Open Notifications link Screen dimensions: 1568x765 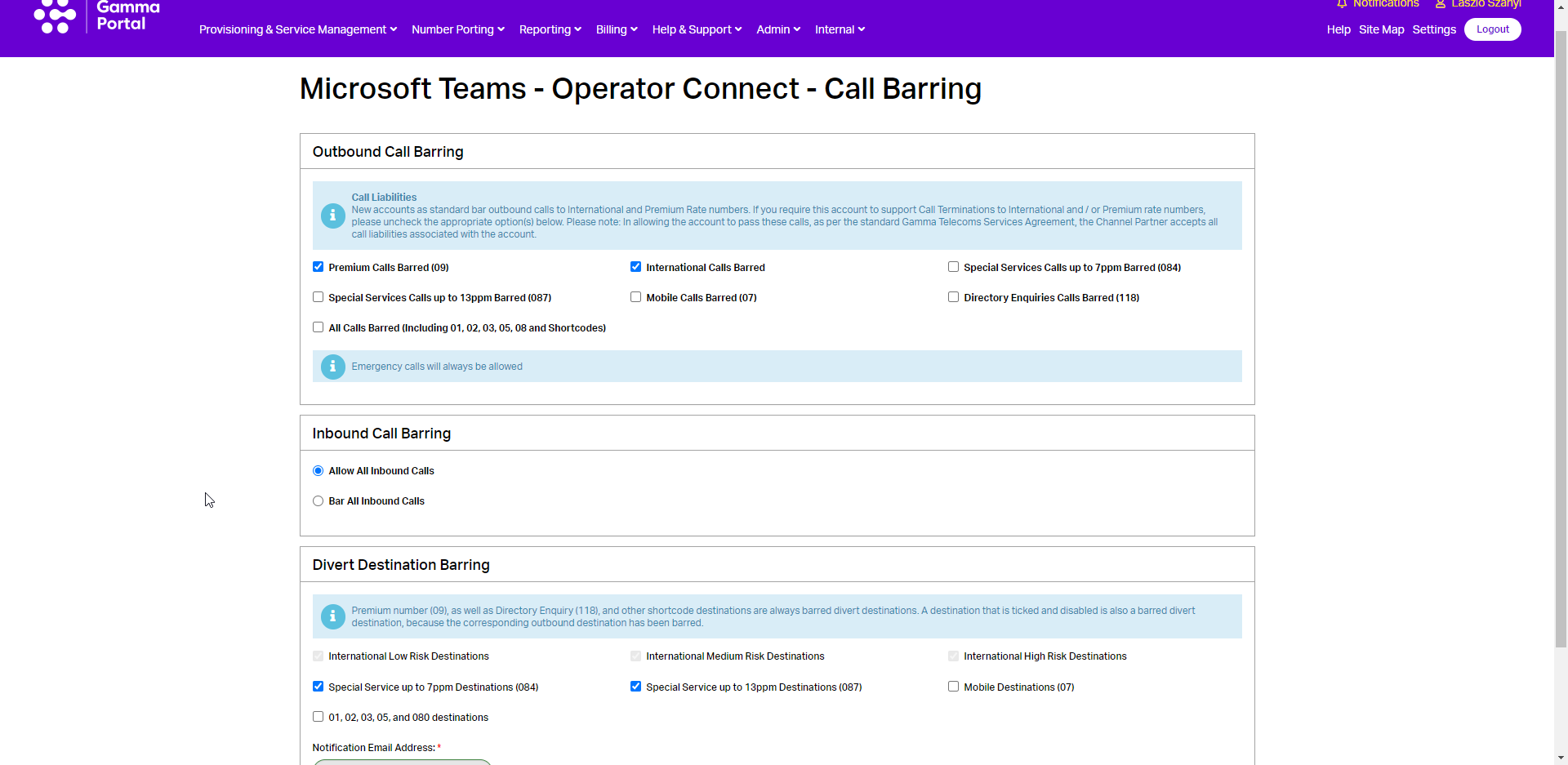click(1386, 4)
